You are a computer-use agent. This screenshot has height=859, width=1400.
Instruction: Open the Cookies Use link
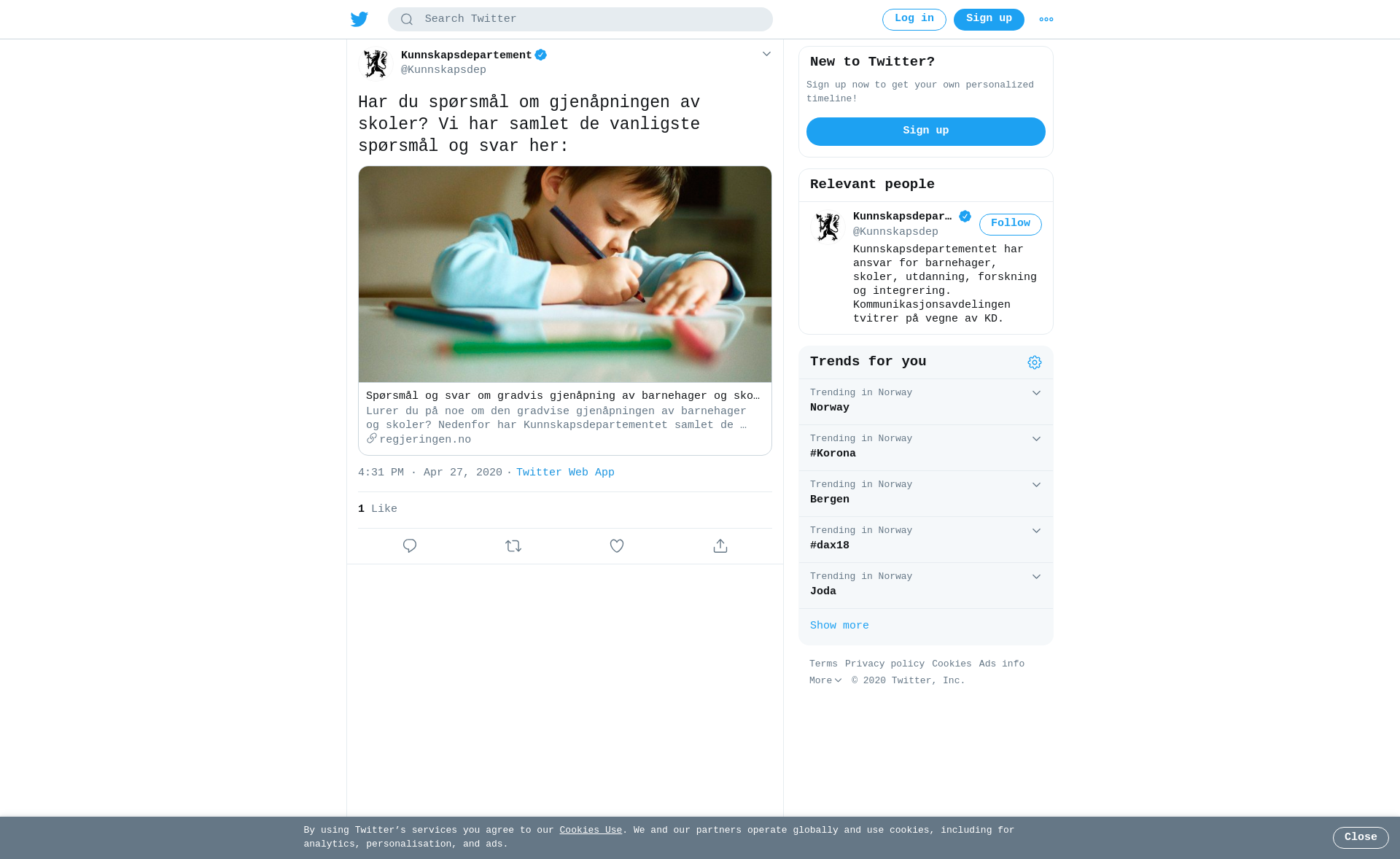pos(591,830)
